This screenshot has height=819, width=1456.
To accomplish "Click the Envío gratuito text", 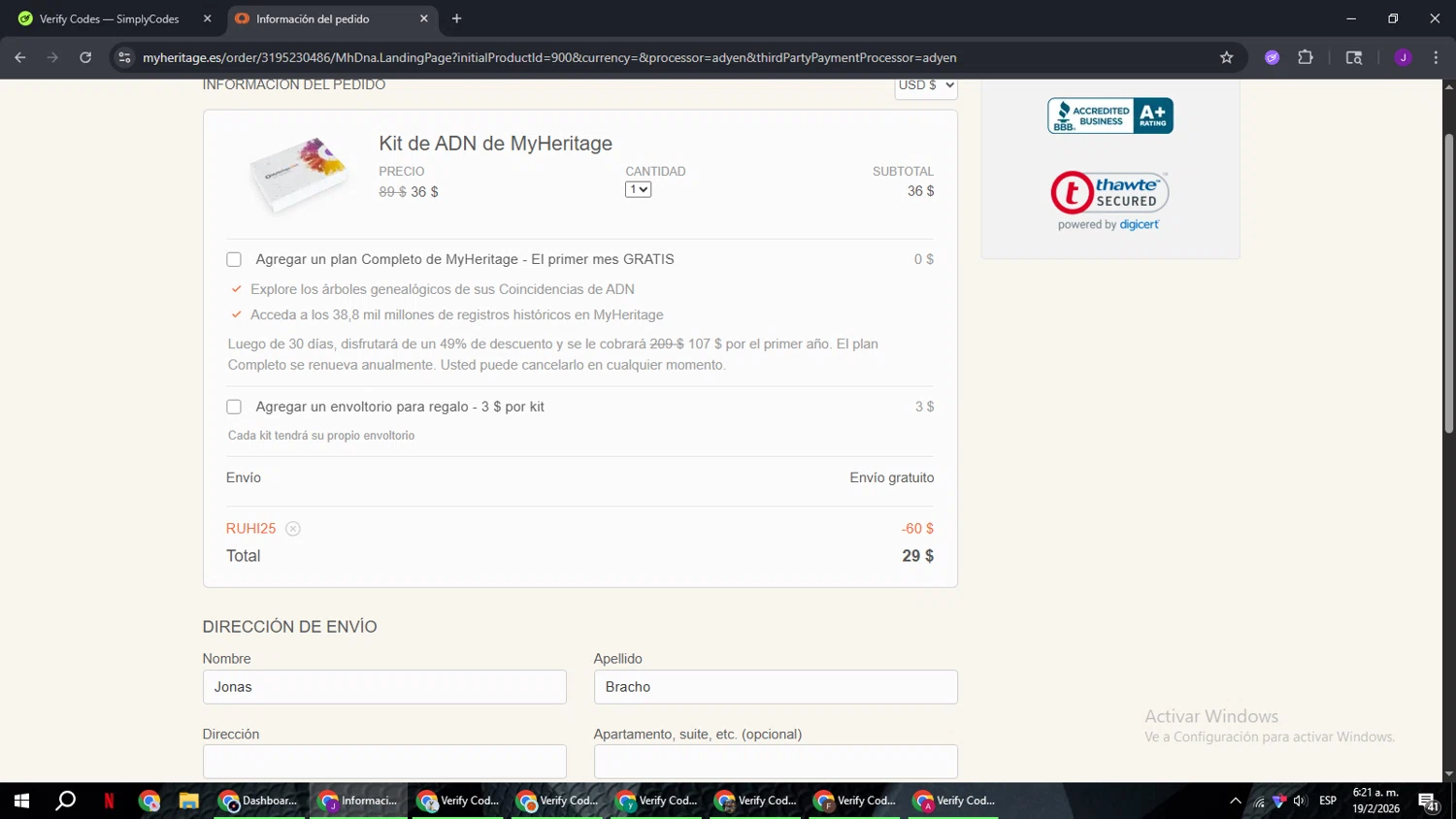I will pos(892,477).
